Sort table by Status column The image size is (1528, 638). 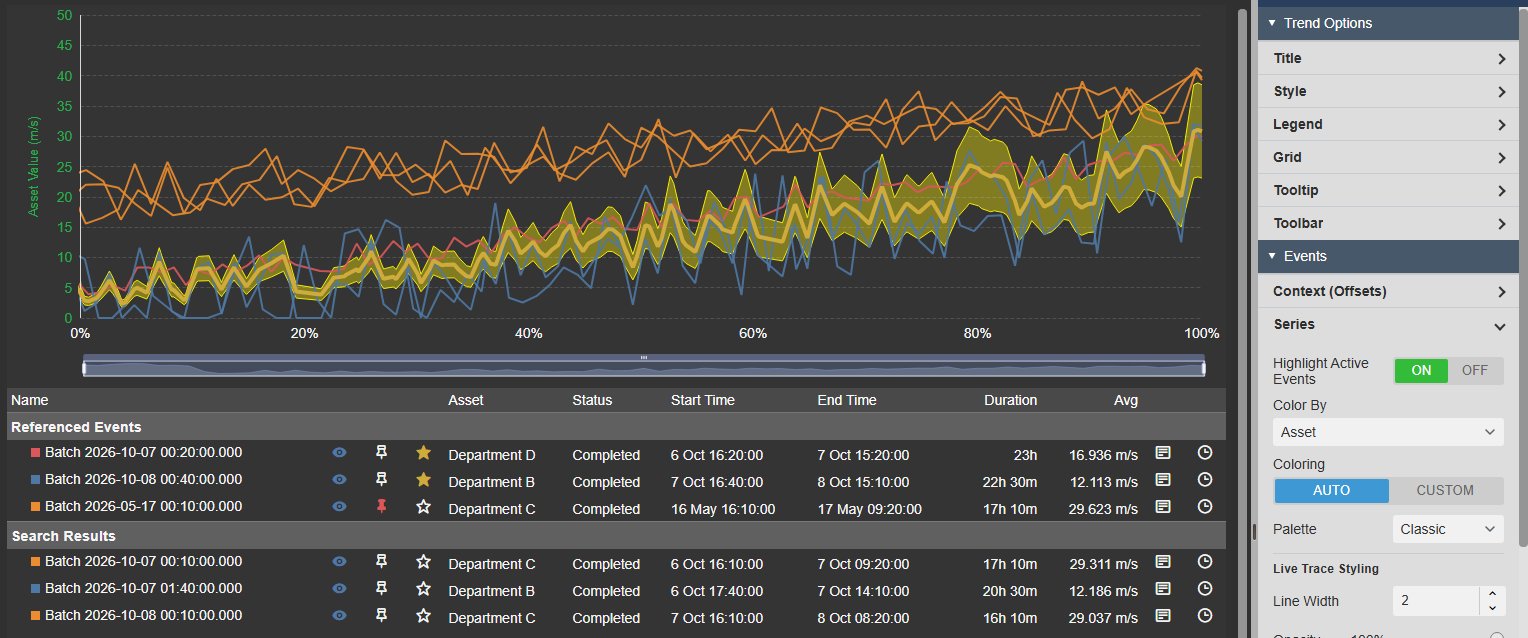[592, 400]
